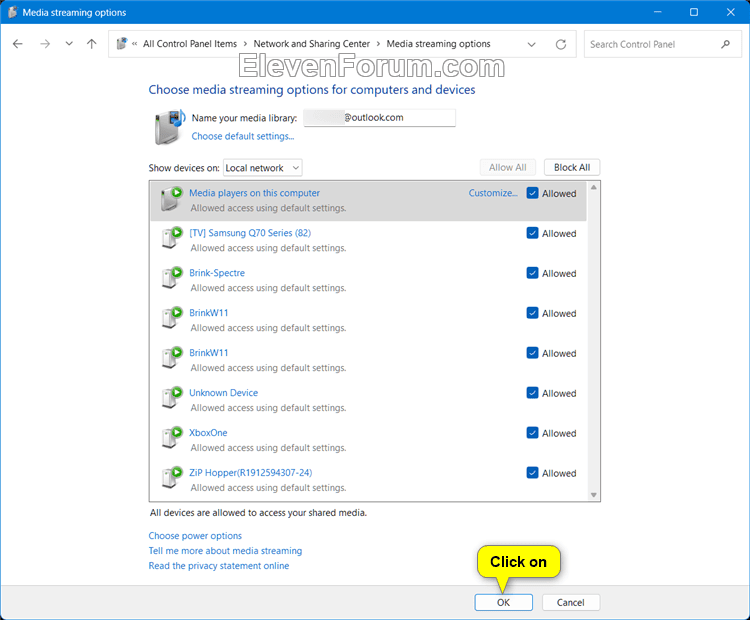The image size is (750, 620).
Task: Open the Brink-Spectre device link
Action: tap(217, 273)
